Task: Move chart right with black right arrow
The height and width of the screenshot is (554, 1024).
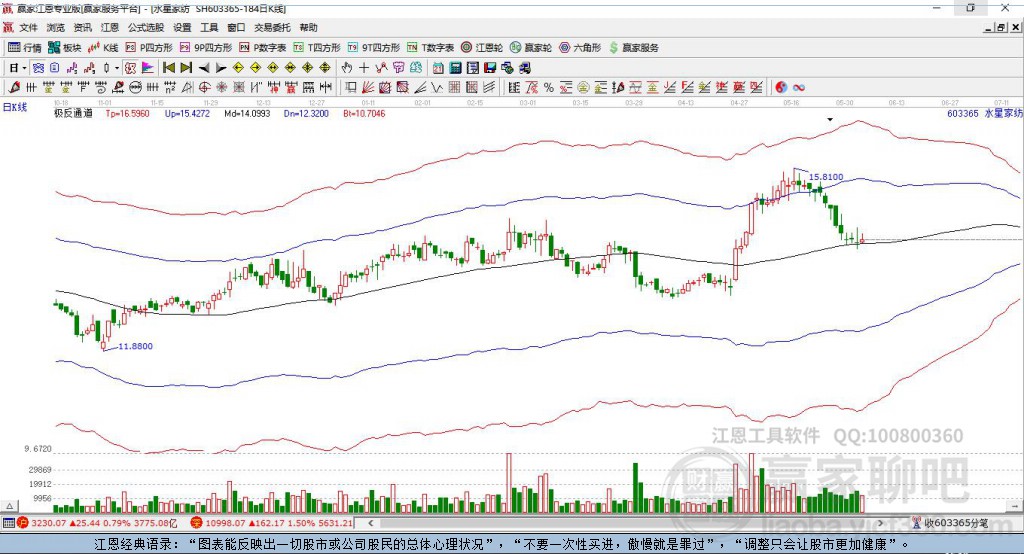Action: [x=221, y=67]
